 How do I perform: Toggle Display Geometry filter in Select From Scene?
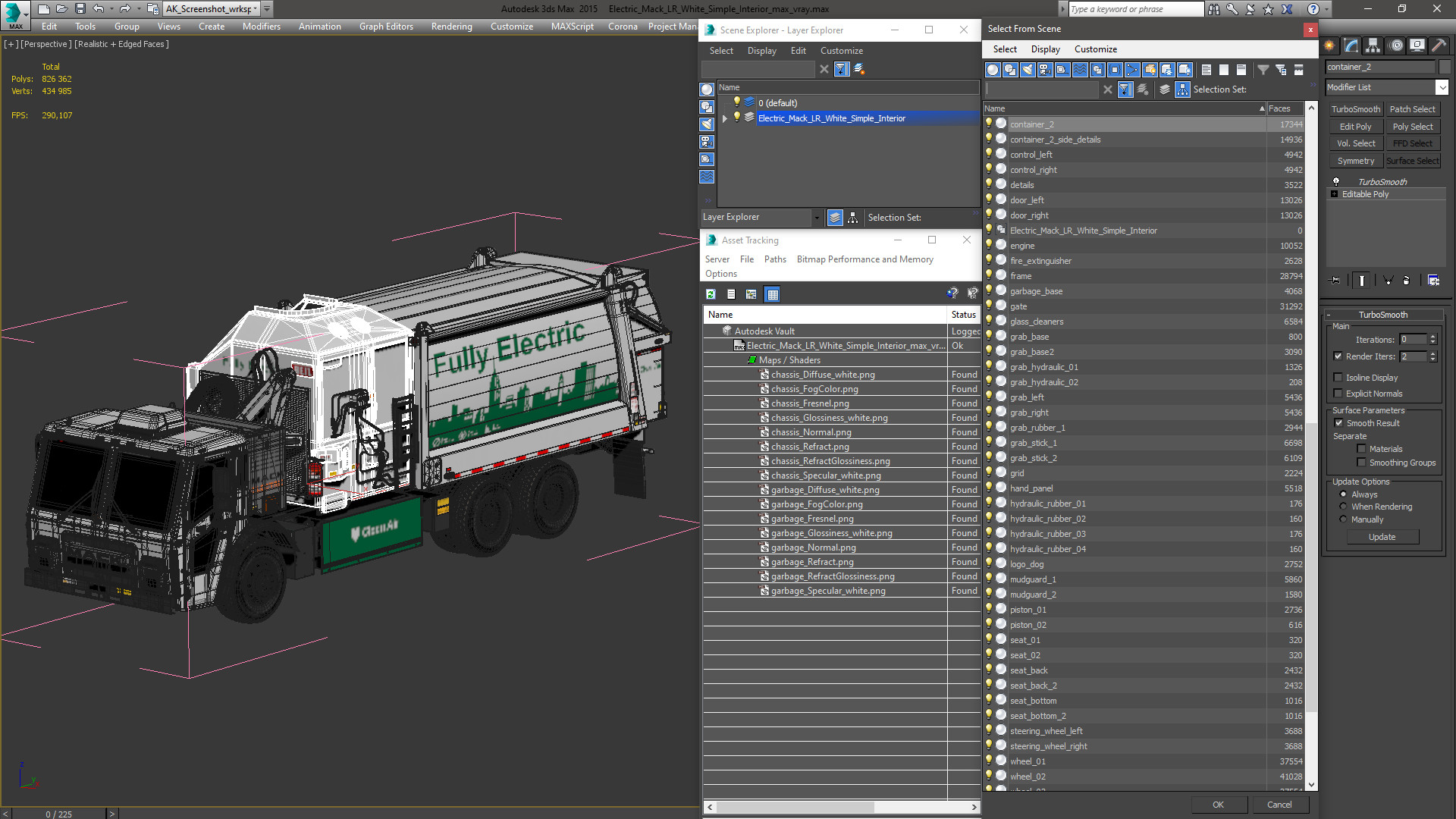pos(993,70)
